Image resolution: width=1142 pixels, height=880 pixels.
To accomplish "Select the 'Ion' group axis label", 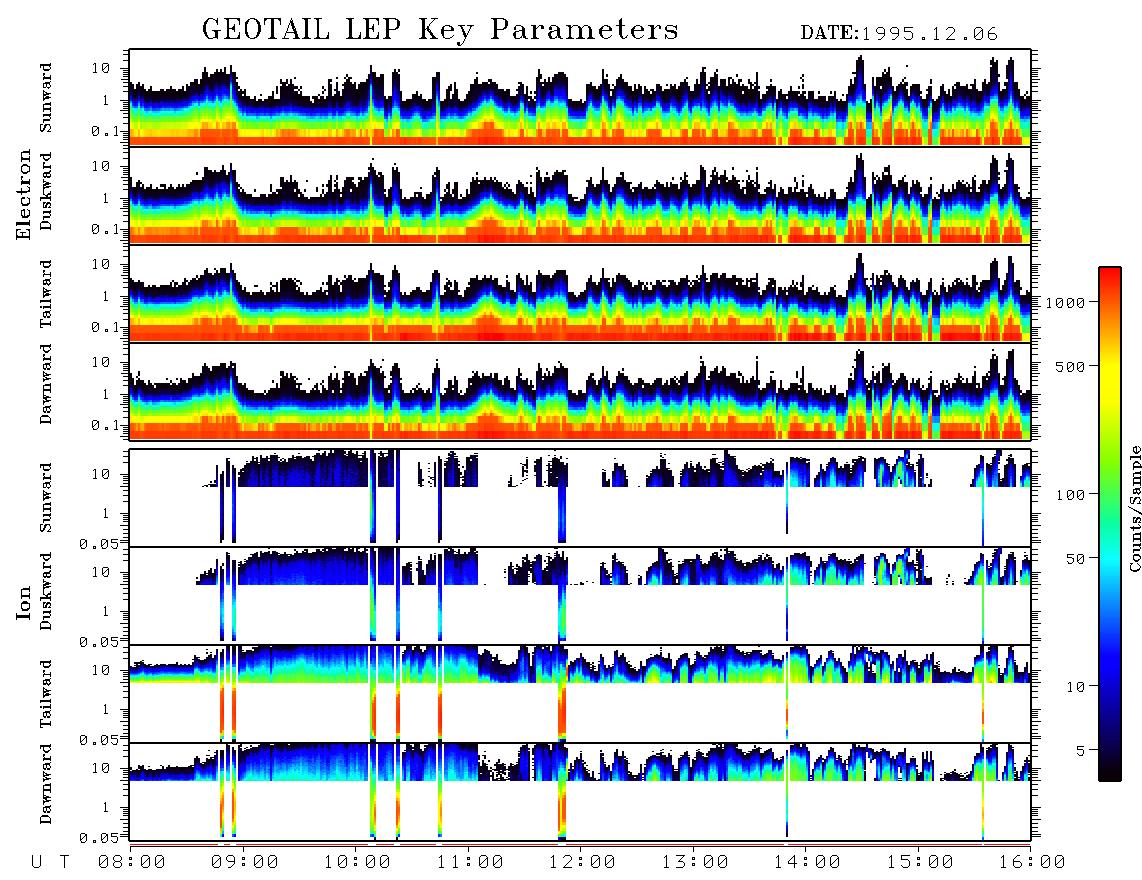I will [24, 603].
